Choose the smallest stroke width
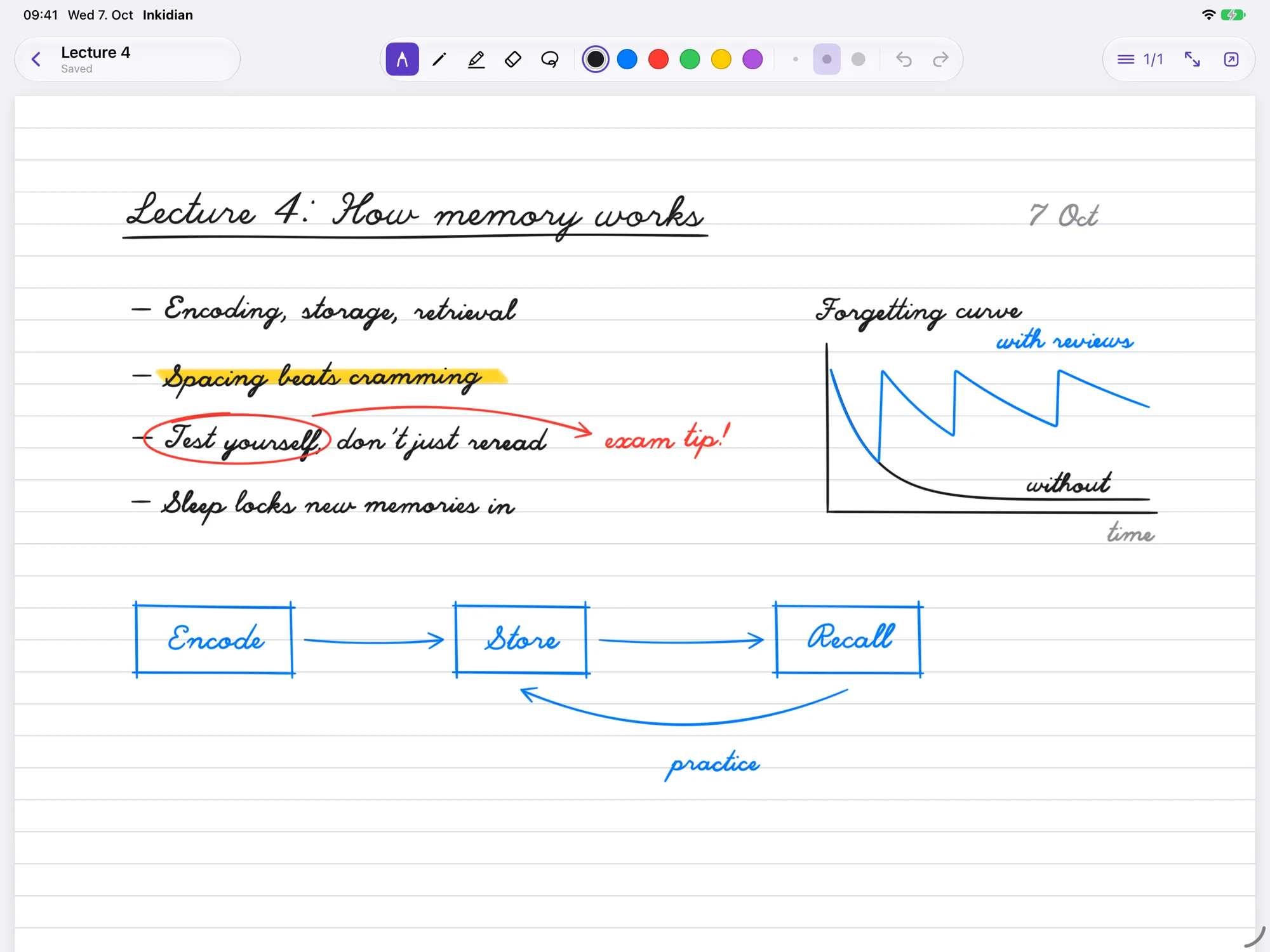1270x952 pixels. click(795, 59)
